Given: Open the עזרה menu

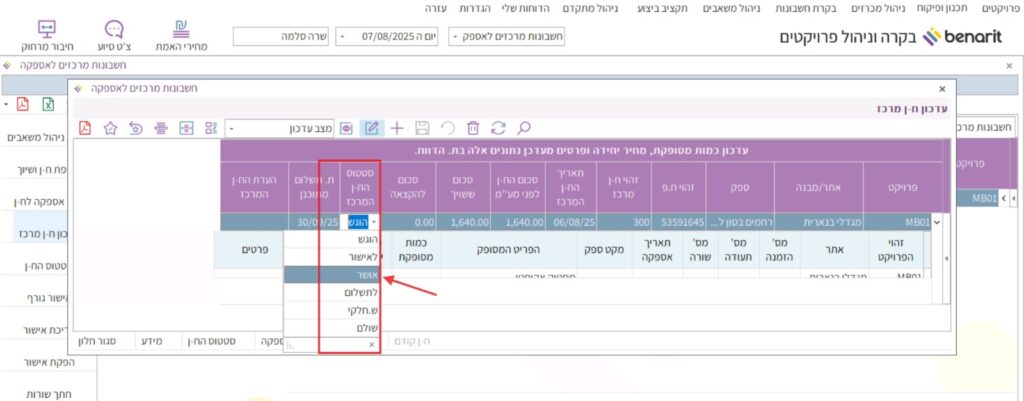Looking at the screenshot, I should tap(435, 8).
